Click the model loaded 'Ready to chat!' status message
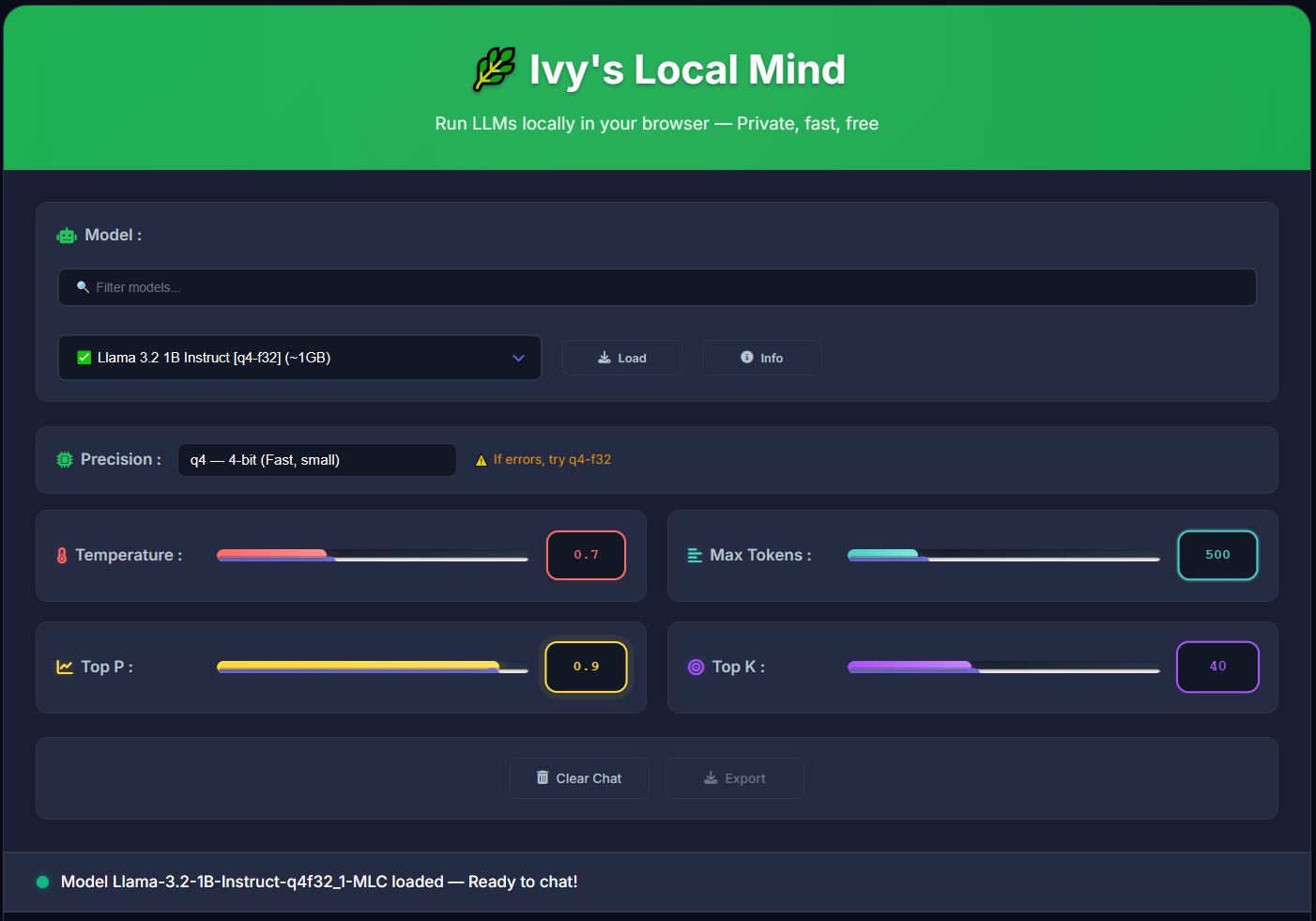The image size is (1316, 921). point(319,882)
